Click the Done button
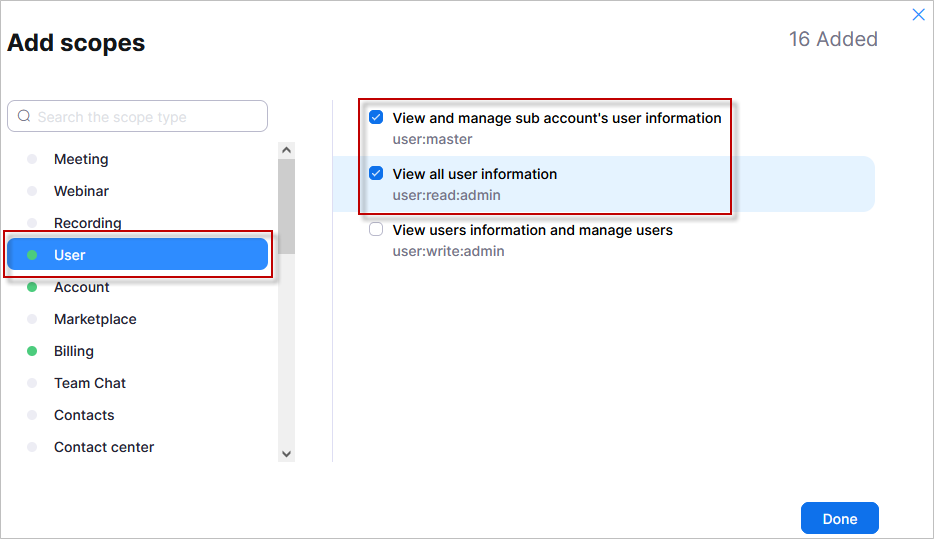This screenshot has height=539, width=934. [839, 518]
